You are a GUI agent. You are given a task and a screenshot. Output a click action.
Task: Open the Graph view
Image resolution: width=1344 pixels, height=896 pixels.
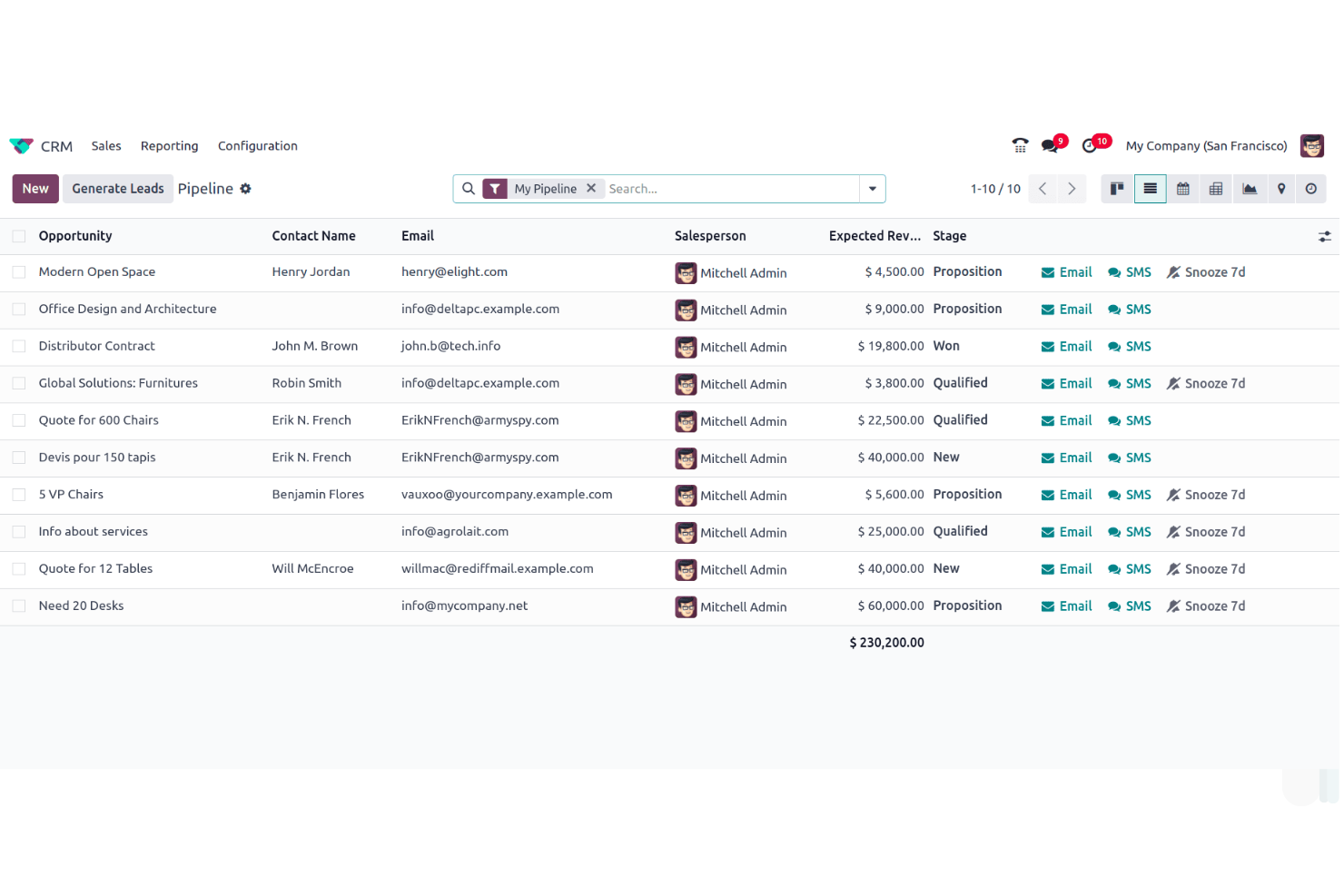point(1249,188)
